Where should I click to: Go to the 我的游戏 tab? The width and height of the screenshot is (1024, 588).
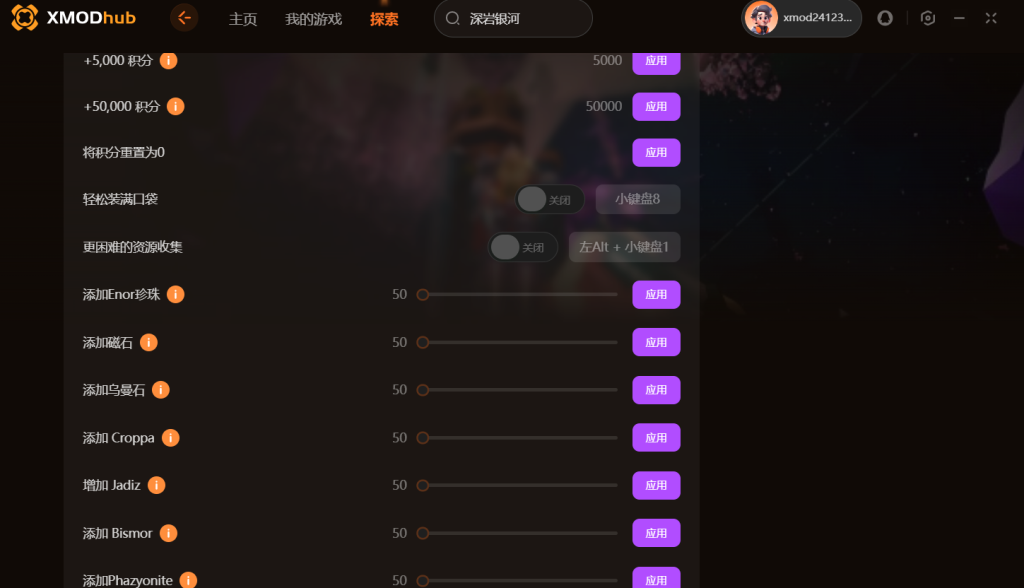click(313, 19)
